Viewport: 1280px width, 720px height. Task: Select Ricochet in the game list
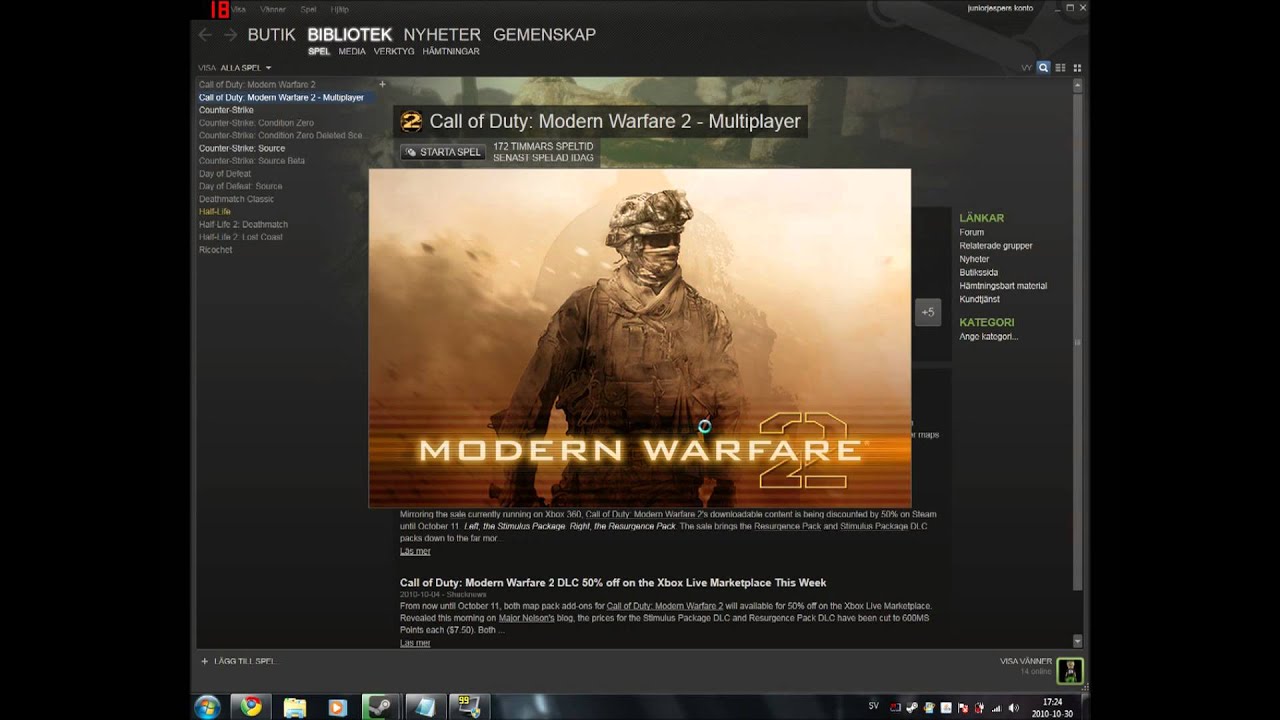coord(216,250)
